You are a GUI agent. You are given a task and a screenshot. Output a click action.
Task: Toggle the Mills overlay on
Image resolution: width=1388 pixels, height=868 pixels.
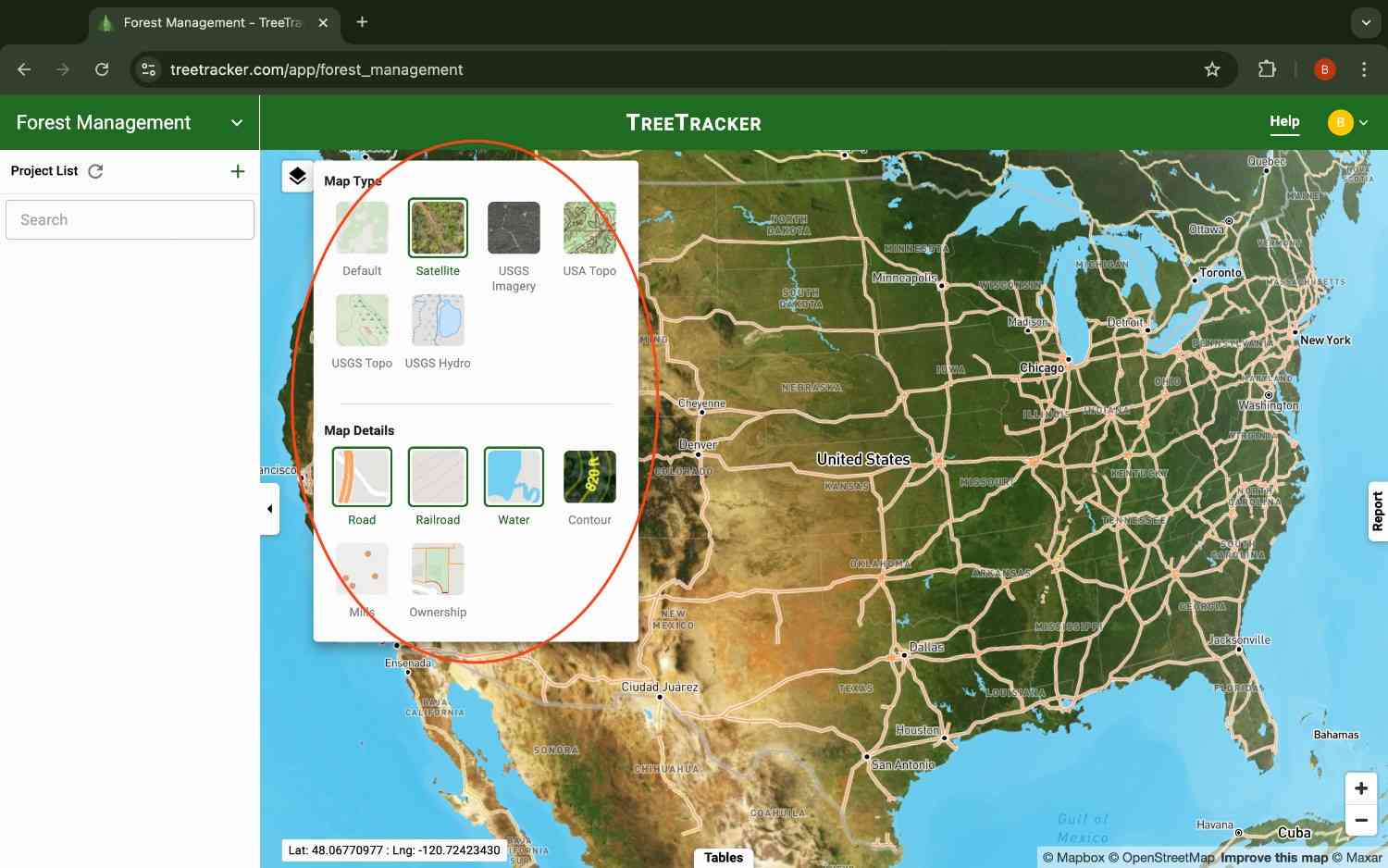point(362,569)
